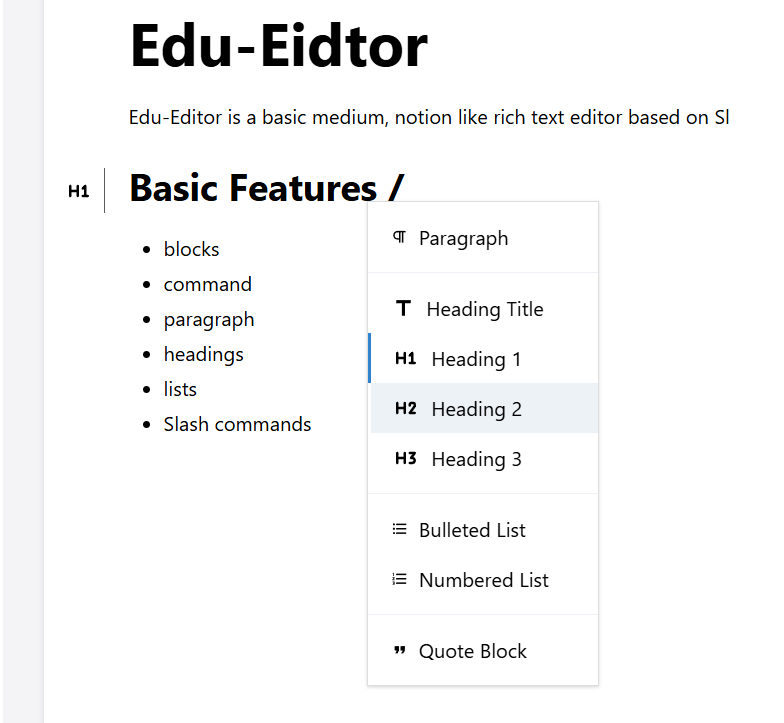Viewport: 784px width, 723px height.
Task: Choose Heading Title block option
Action: pyautogui.click(x=484, y=309)
